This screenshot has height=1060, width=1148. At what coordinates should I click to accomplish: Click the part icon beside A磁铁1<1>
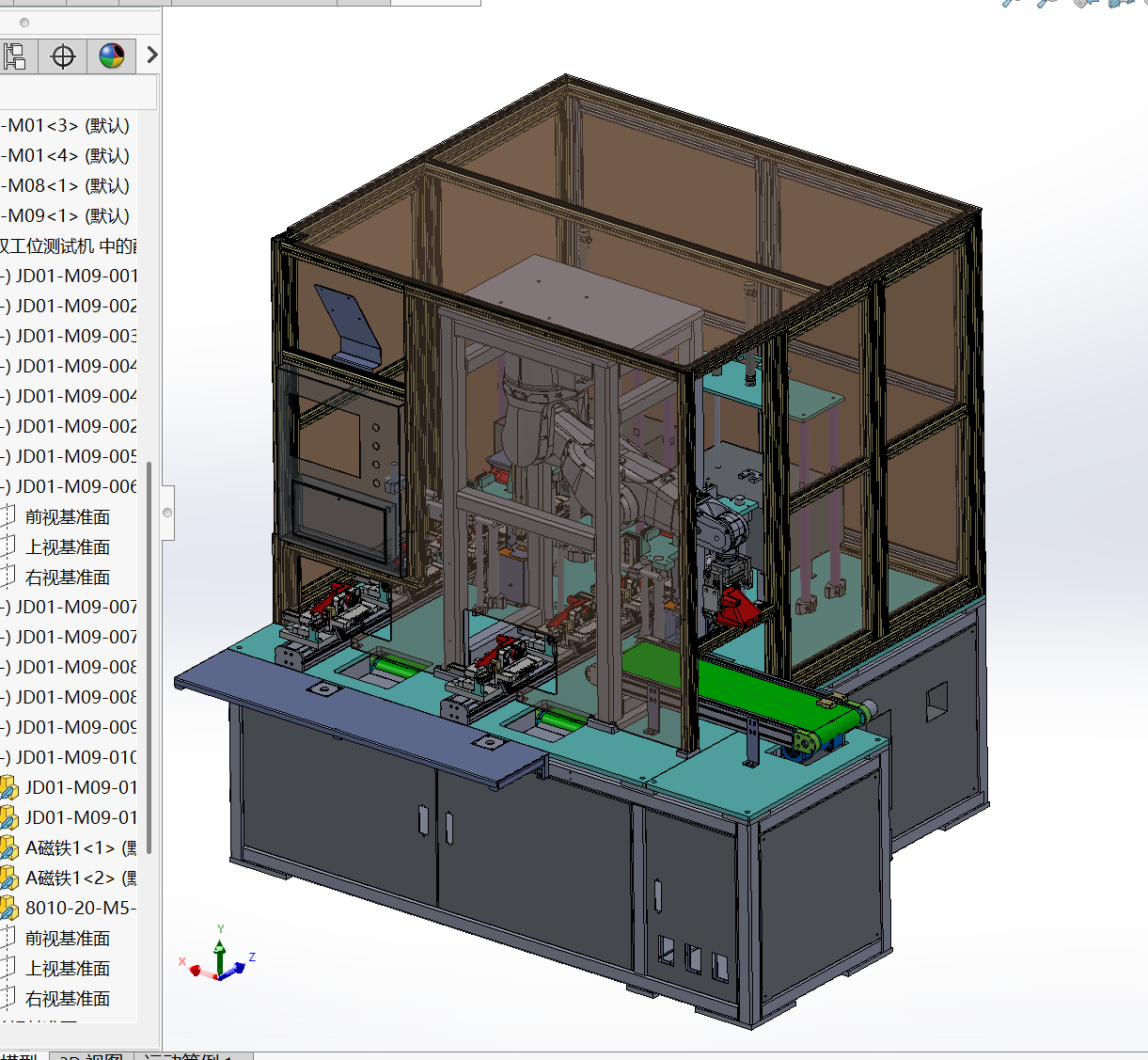pyautogui.click(x=8, y=848)
